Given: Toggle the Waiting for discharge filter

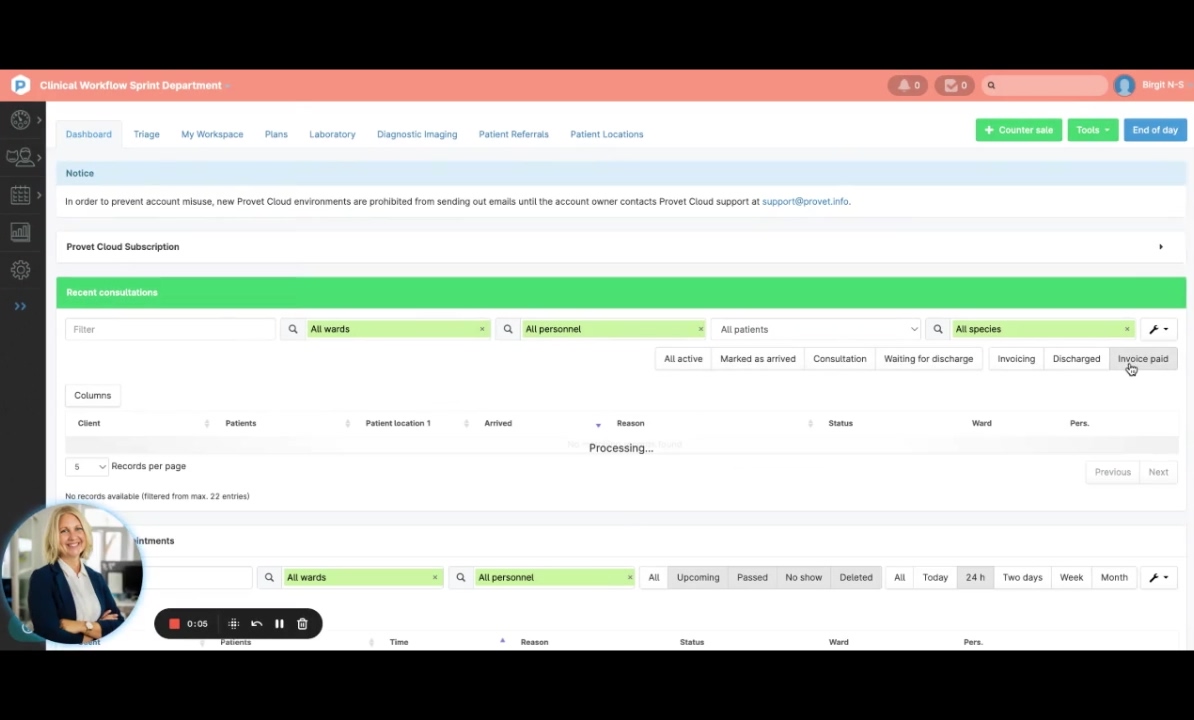Looking at the screenshot, I should 927,359.
